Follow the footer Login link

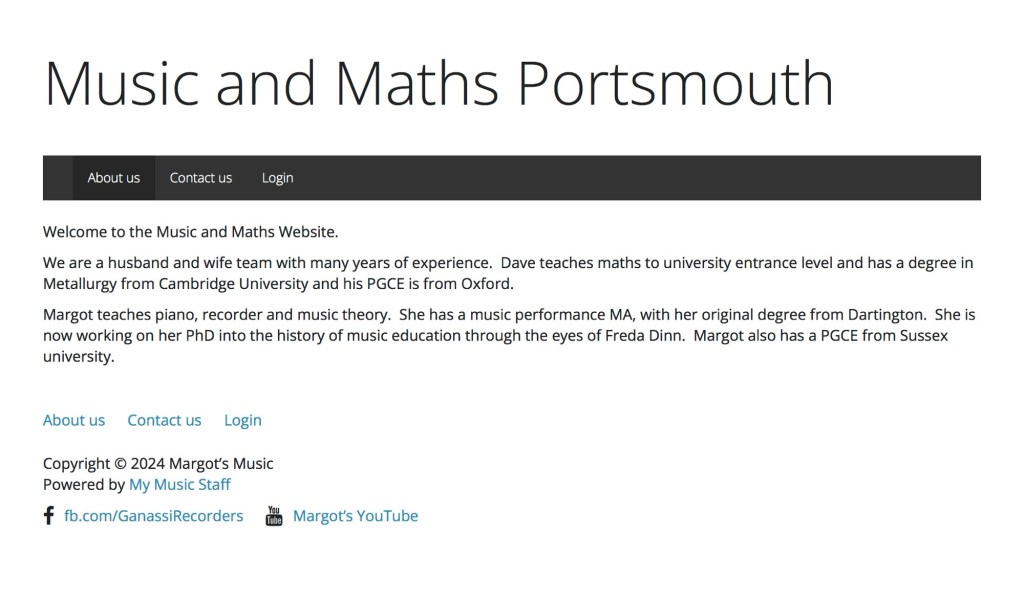(243, 420)
